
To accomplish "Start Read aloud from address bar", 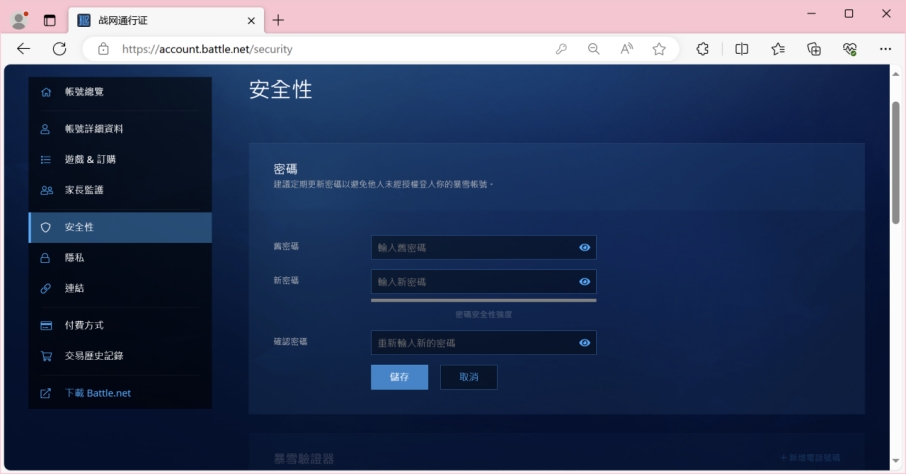I will [626, 49].
